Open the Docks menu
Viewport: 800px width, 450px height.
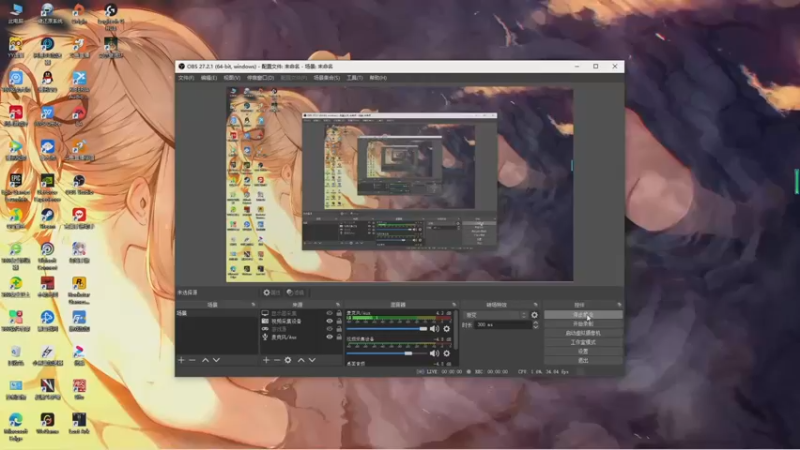click(x=260, y=78)
